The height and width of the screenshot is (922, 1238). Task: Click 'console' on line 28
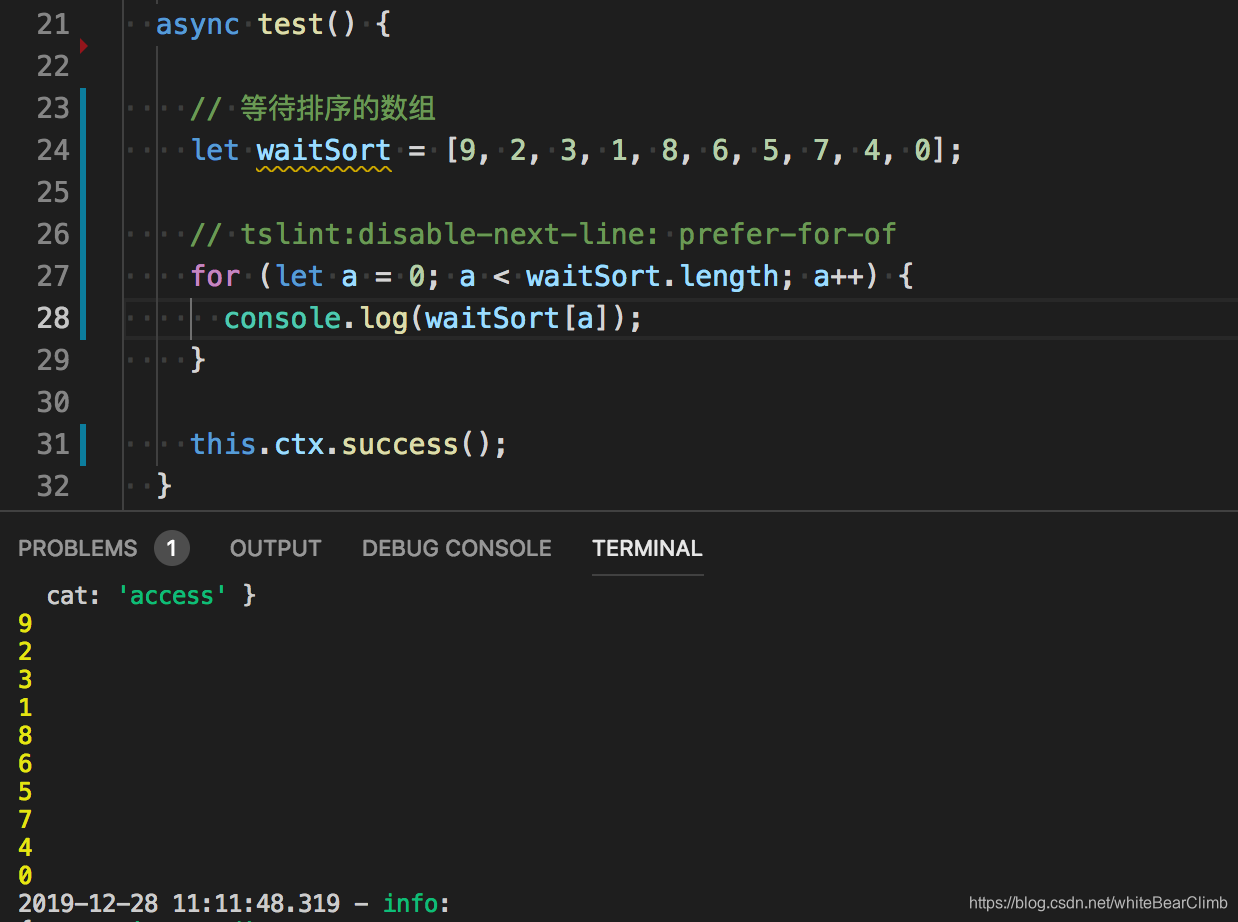282,318
